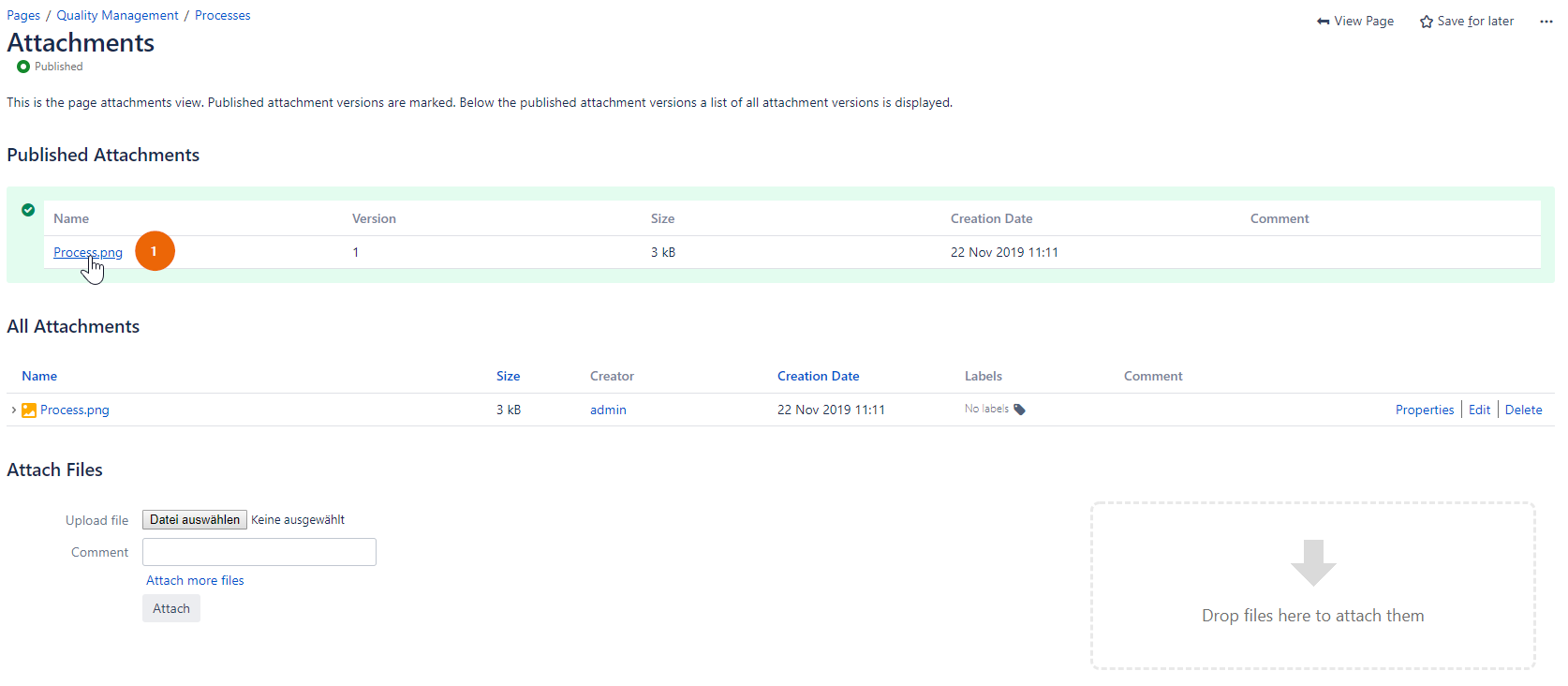The width and height of the screenshot is (1568, 686).
Task: Click the View Page arrow icon
Action: coord(1323,22)
